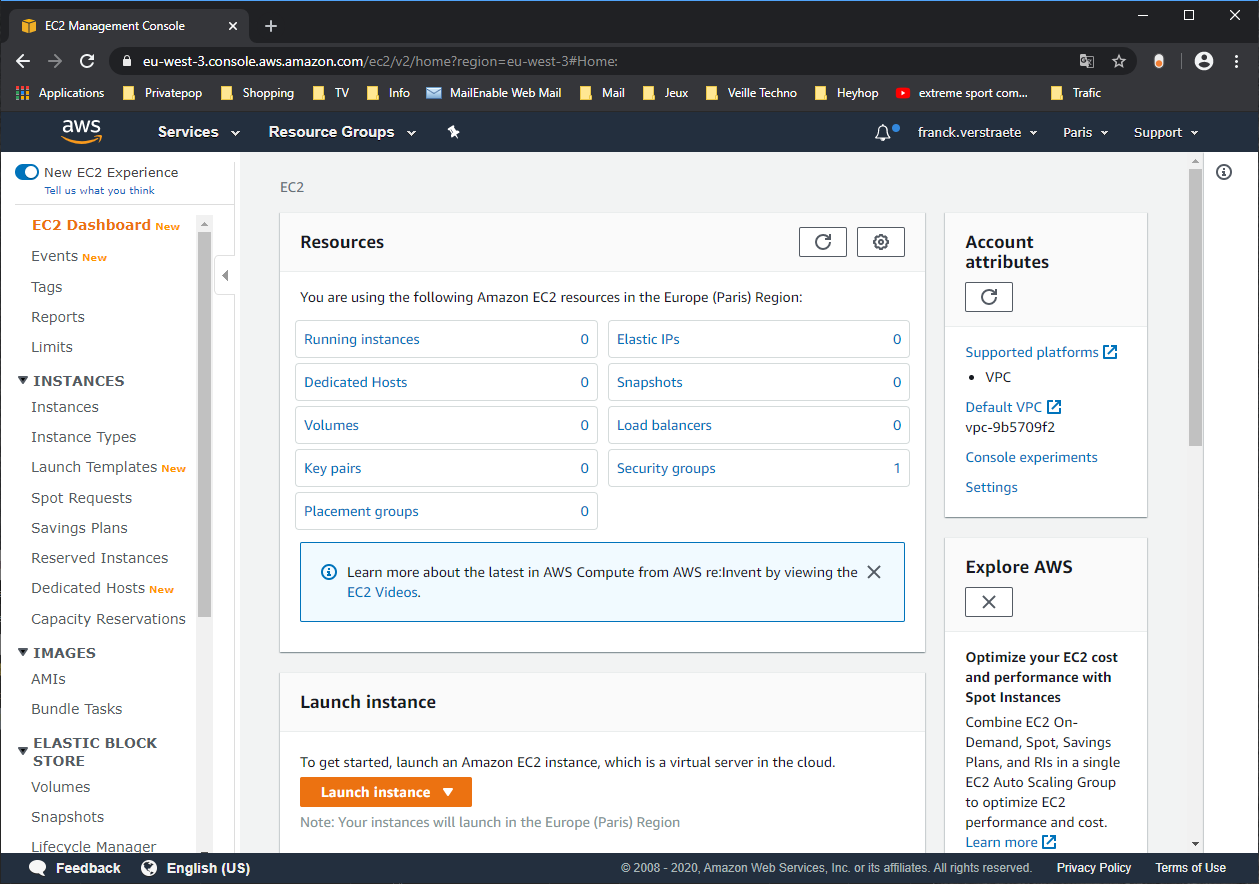The width and height of the screenshot is (1259, 884).
Task: Click the external link icon beside Default VPC
Action: click(1054, 407)
